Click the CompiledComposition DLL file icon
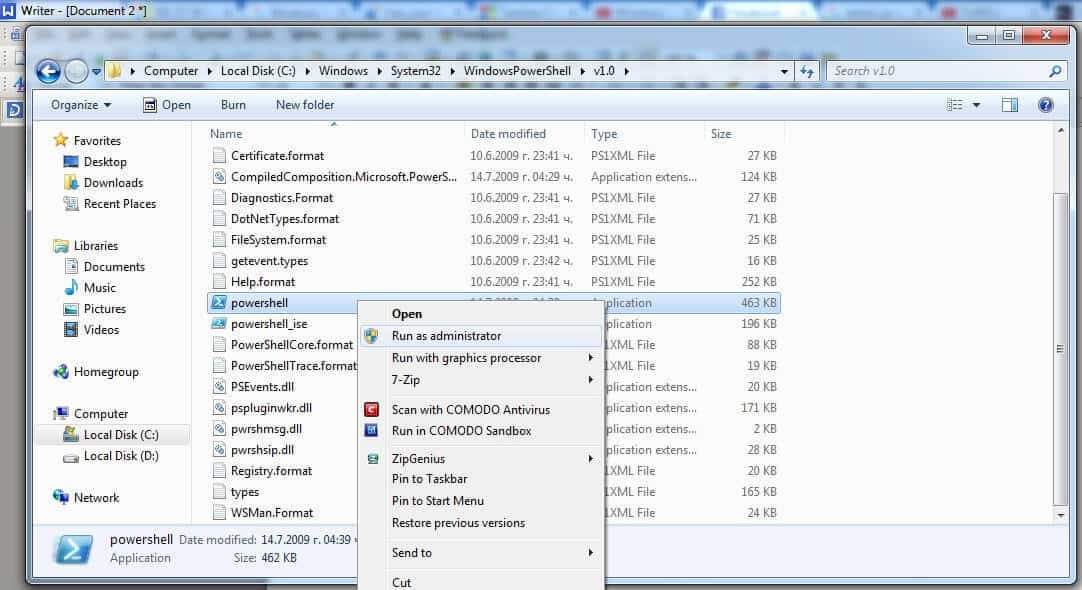 pos(219,177)
